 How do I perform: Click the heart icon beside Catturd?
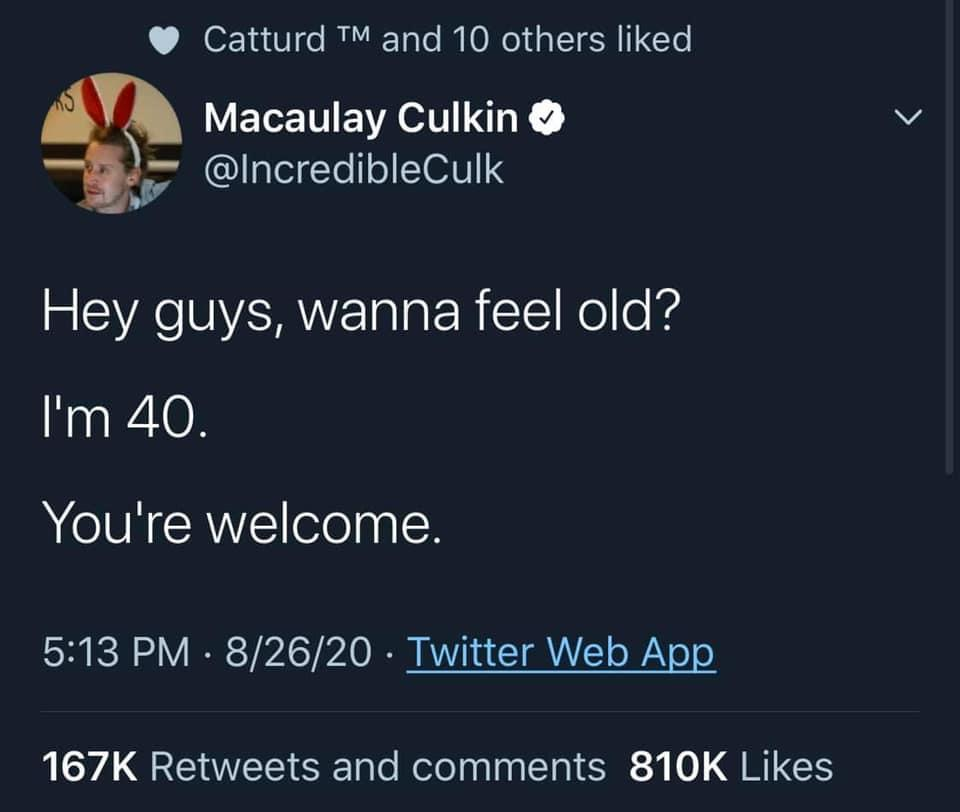point(164,40)
